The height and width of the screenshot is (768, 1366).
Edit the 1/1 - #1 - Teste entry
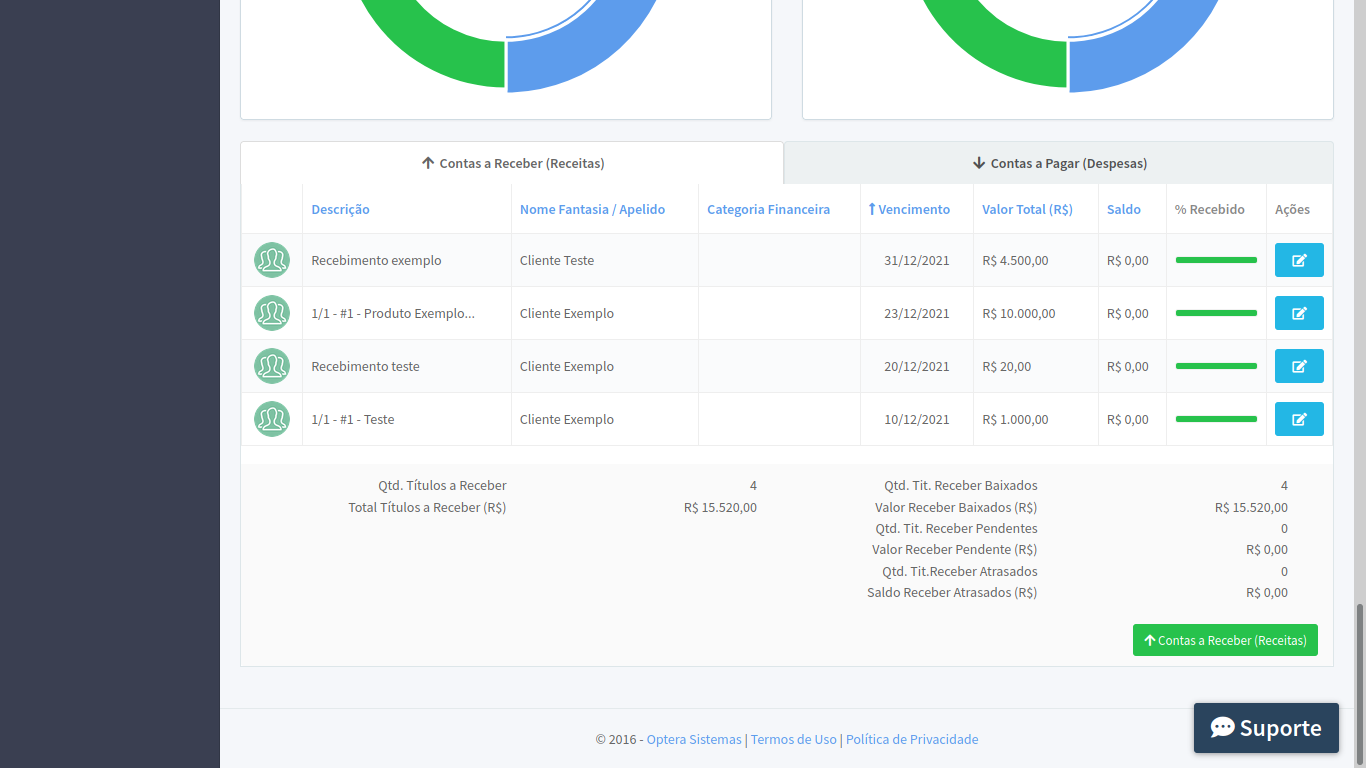pos(1299,419)
